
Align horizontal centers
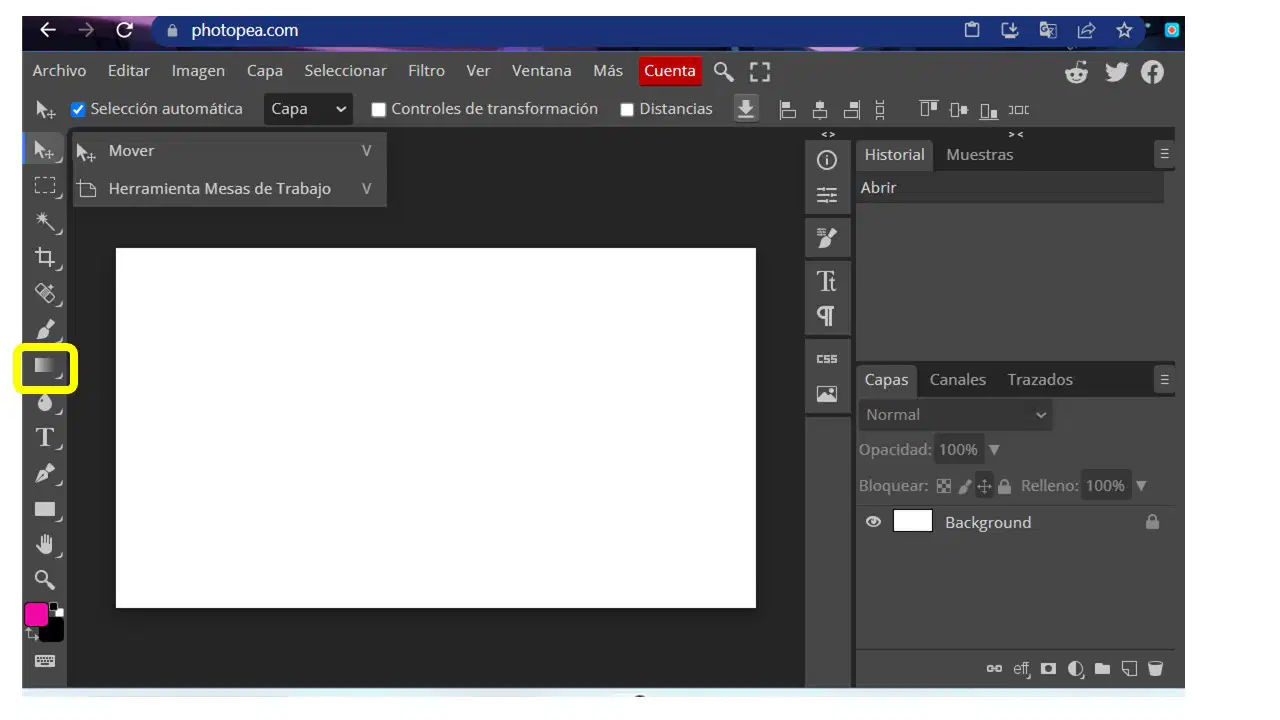tap(820, 110)
